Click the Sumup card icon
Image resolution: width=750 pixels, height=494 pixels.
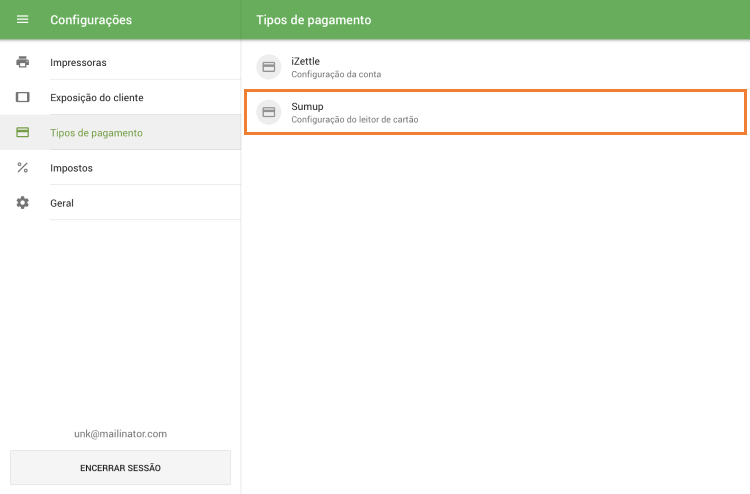coord(268,112)
